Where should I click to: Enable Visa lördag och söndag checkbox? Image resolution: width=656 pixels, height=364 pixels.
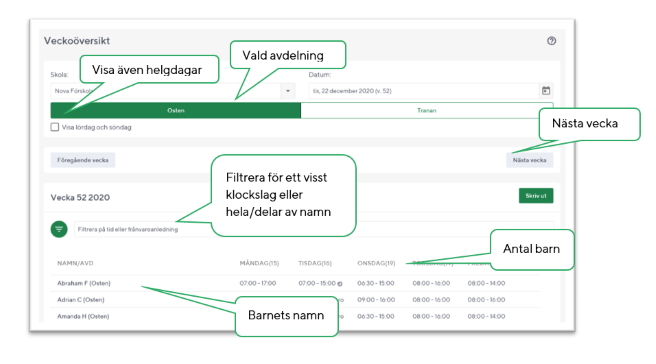coord(55,127)
